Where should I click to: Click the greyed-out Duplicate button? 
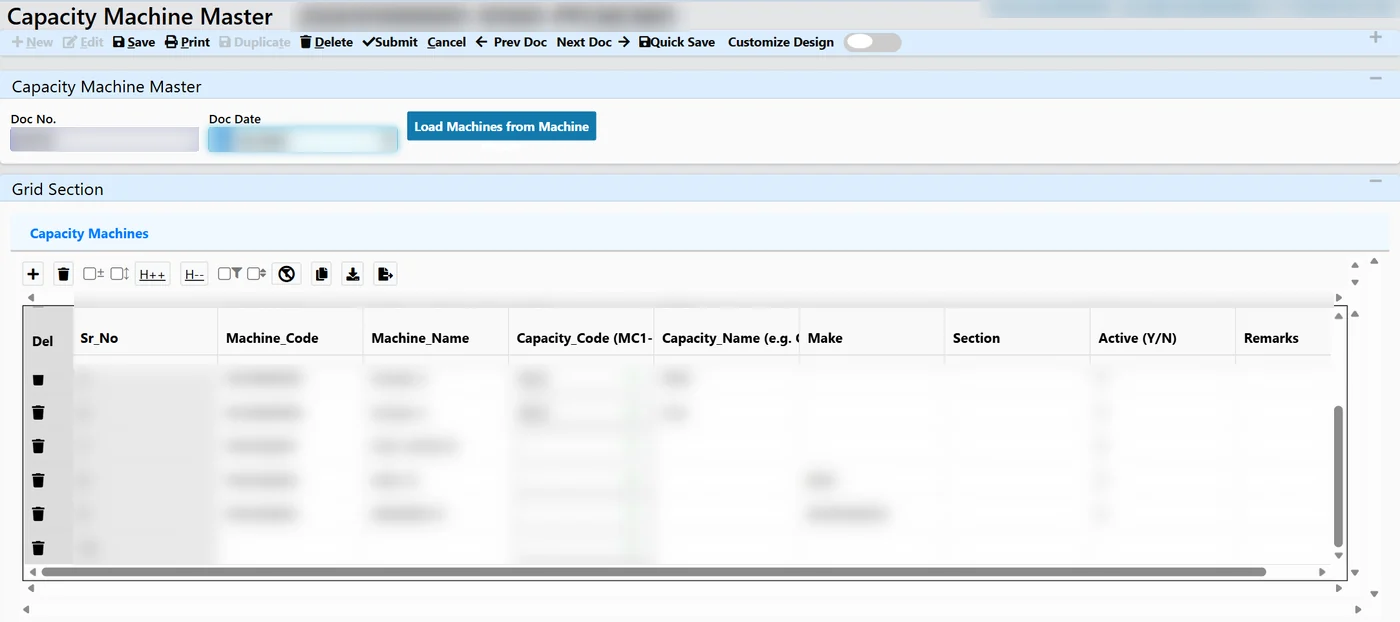tap(254, 42)
